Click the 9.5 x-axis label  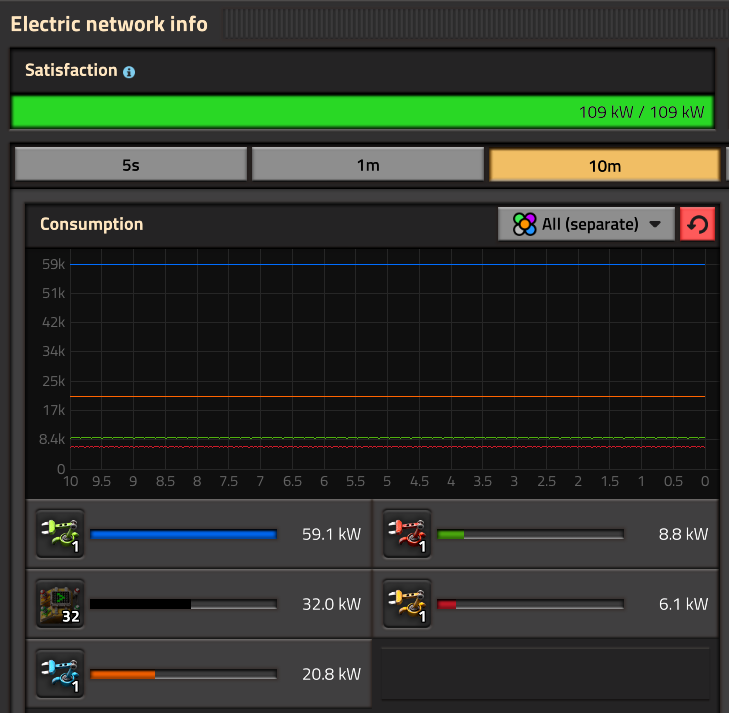coord(101,481)
